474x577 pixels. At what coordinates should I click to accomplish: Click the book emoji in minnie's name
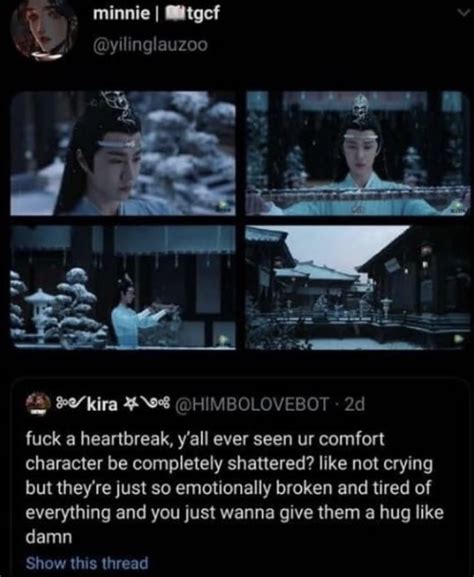(176, 14)
